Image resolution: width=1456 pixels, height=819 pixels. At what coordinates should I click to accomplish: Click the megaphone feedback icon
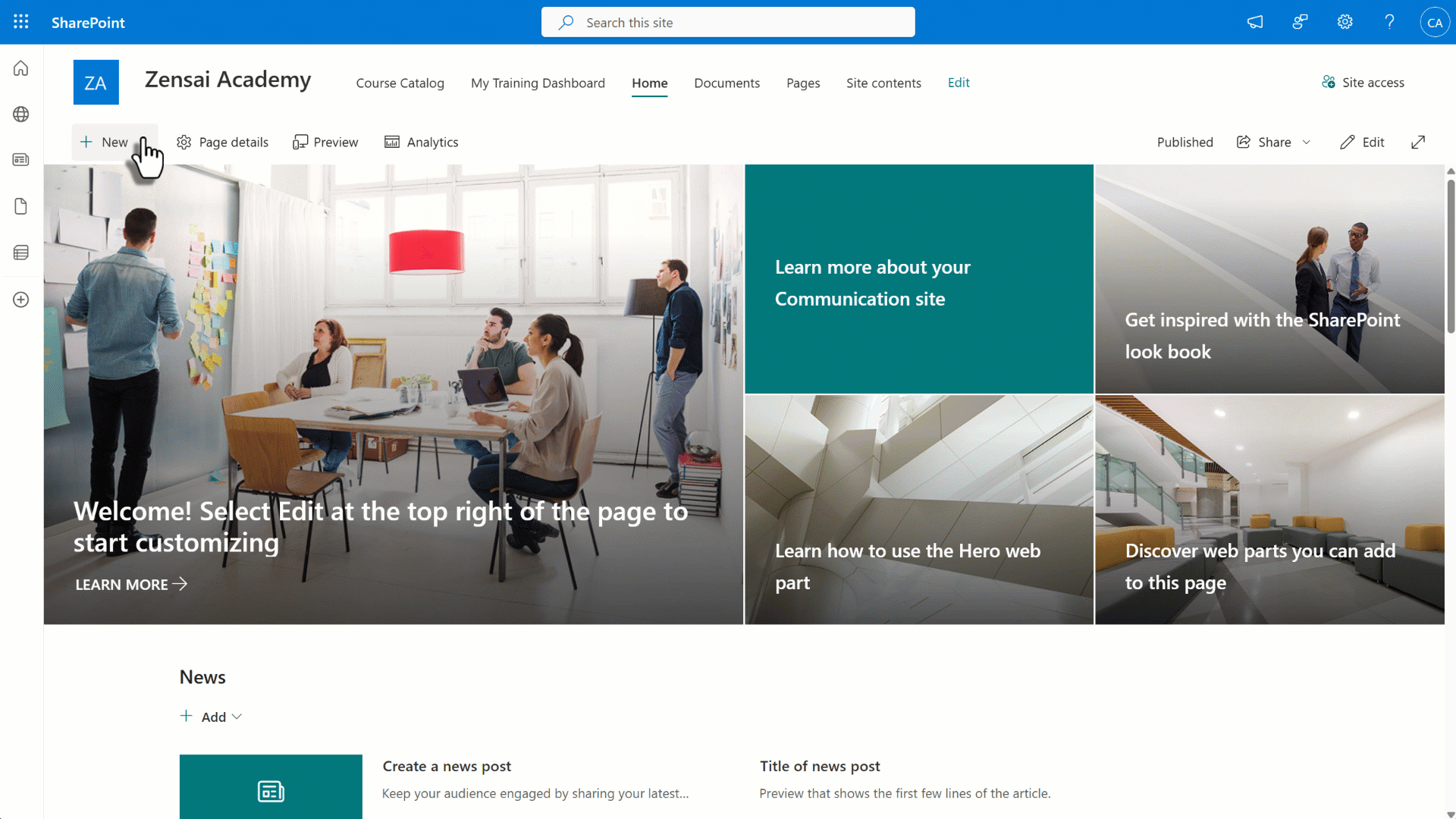point(1255,22)
